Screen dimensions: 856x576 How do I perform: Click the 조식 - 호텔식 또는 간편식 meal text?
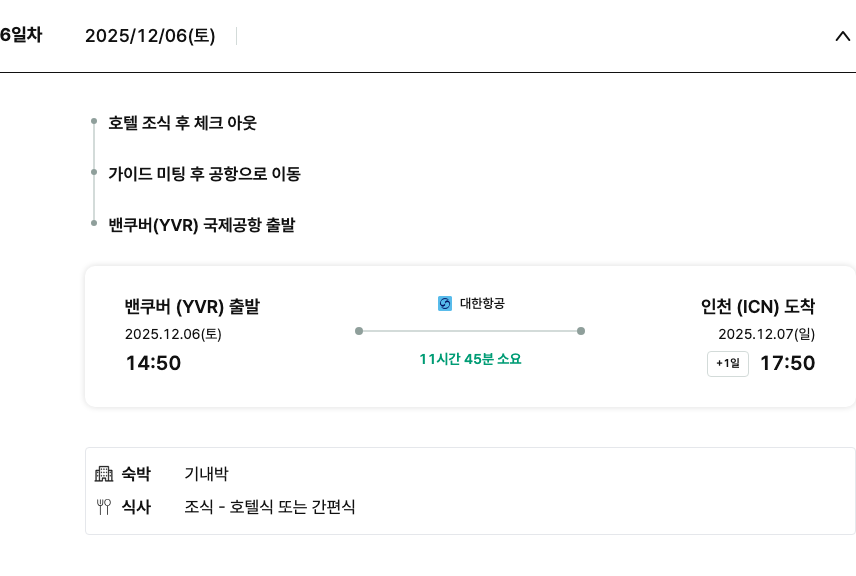pyautogui.click(x=270, y=507)
